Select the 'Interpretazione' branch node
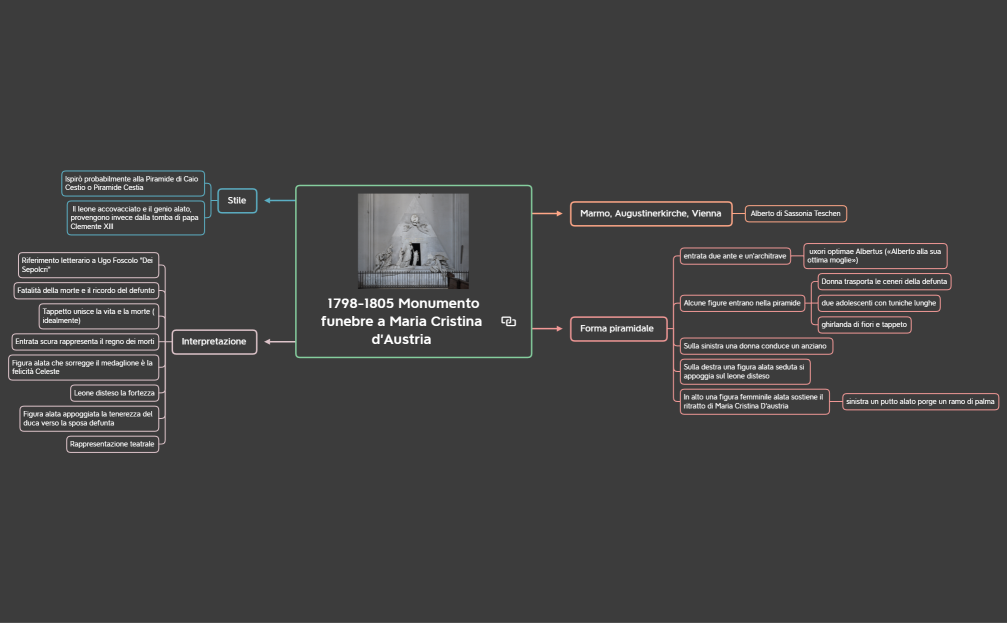This screenshot has width=1007, height=623. point(214,342)
